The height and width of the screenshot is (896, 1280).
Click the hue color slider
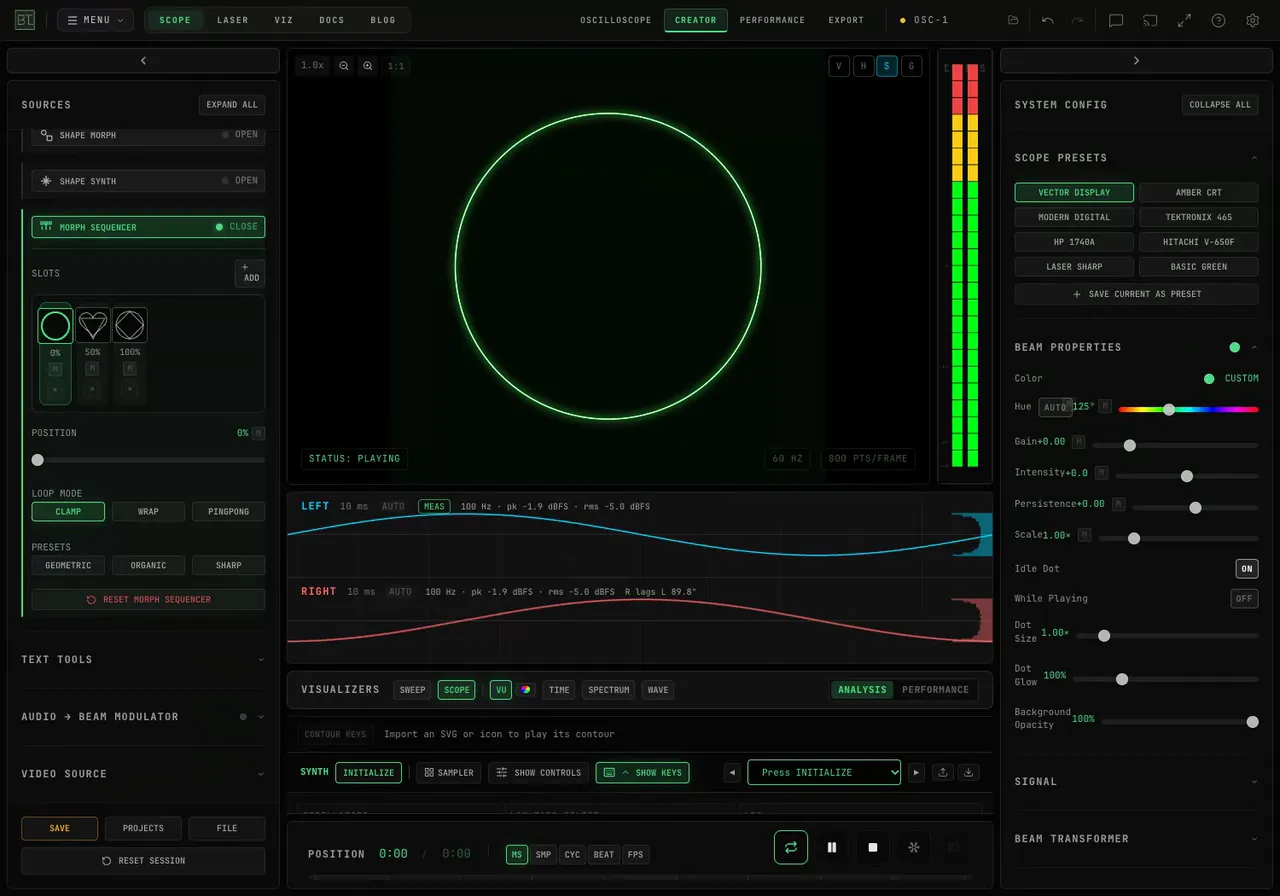point(1188,409)
